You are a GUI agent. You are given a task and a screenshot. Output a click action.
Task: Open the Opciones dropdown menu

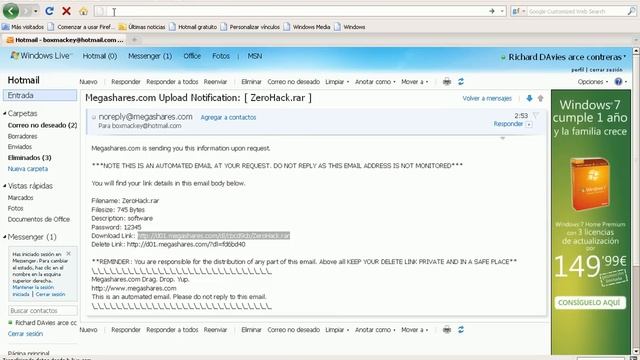click(593, 82)
